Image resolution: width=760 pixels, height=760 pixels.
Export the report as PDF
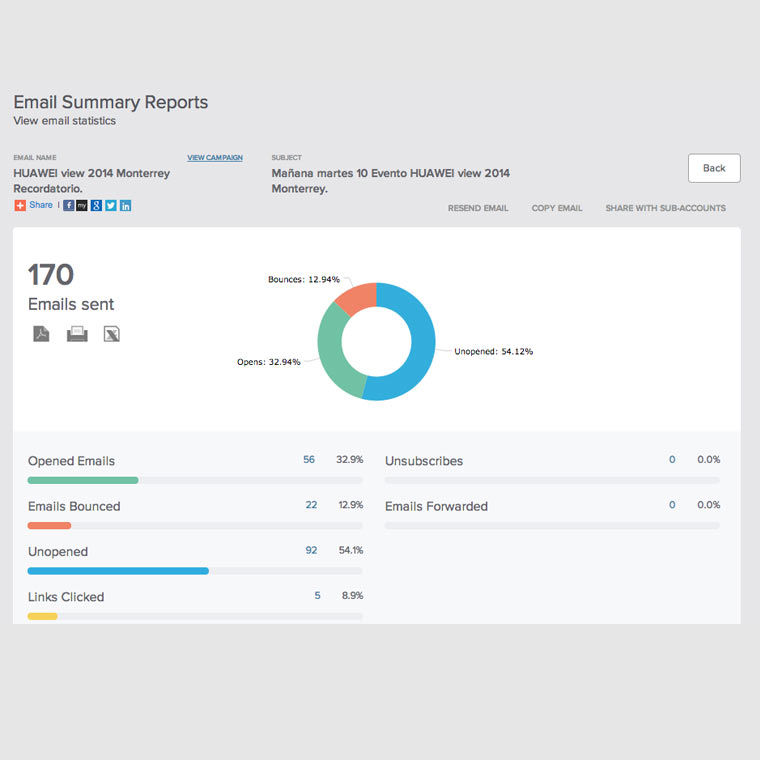coord(41,334)
